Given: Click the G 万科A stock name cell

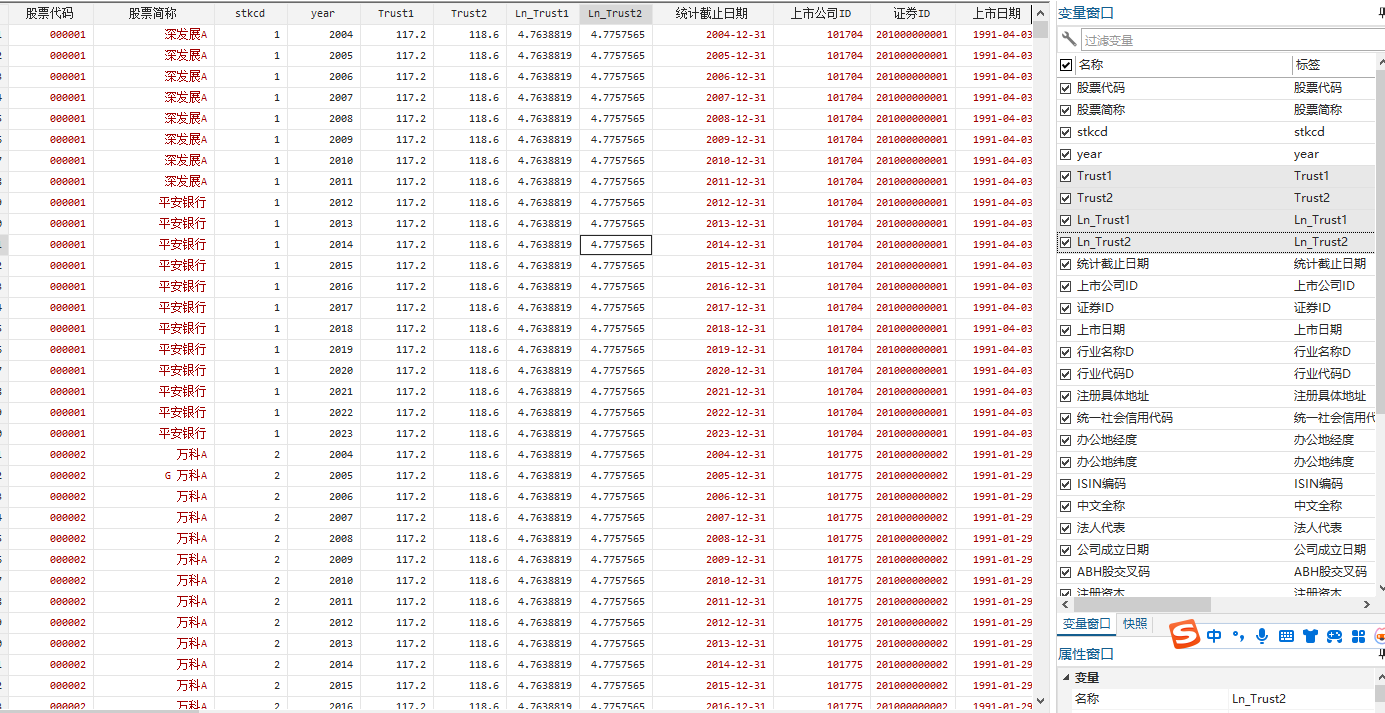Looking at the screenshot, I should [154, 475].
